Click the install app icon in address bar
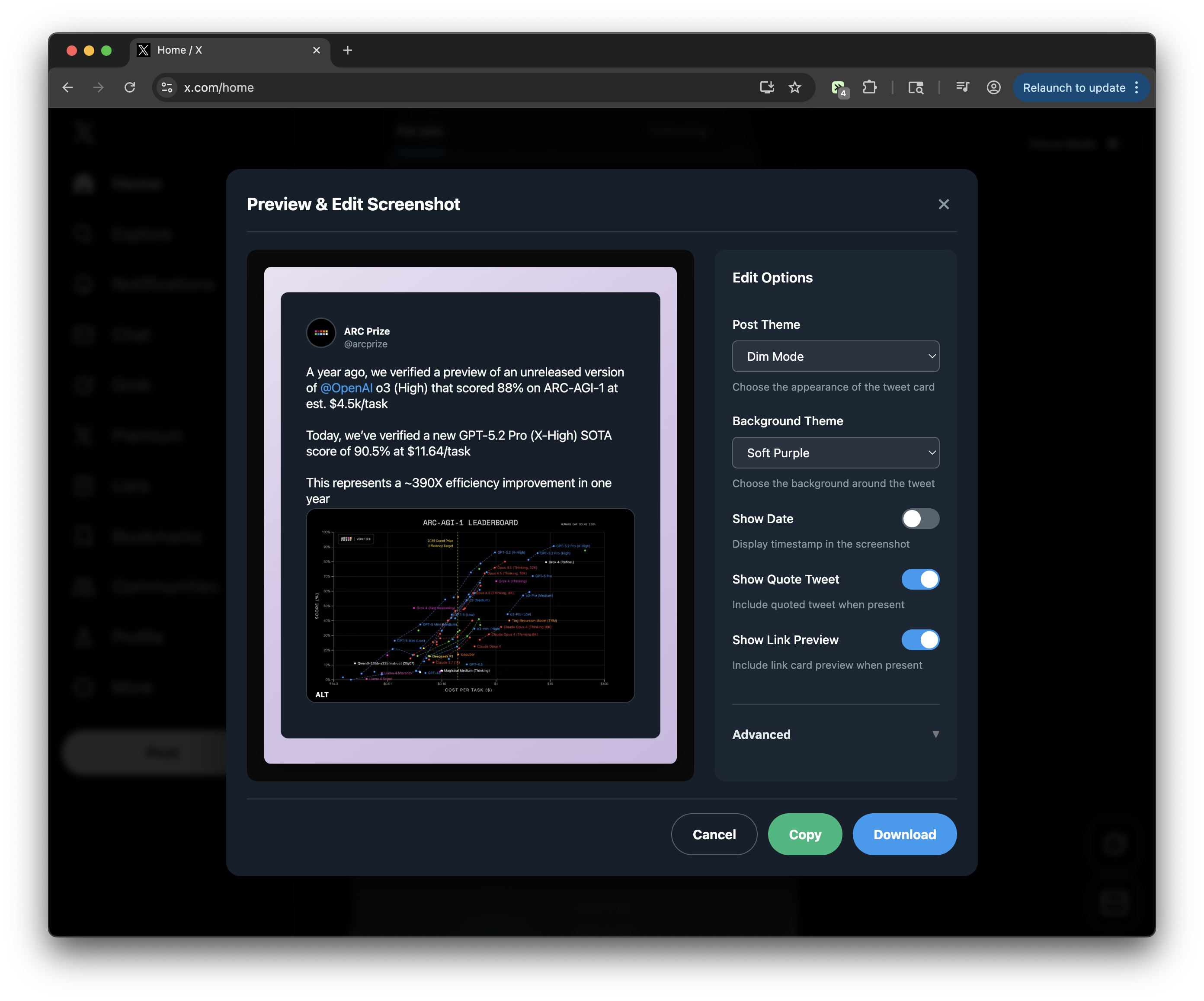 766,87
